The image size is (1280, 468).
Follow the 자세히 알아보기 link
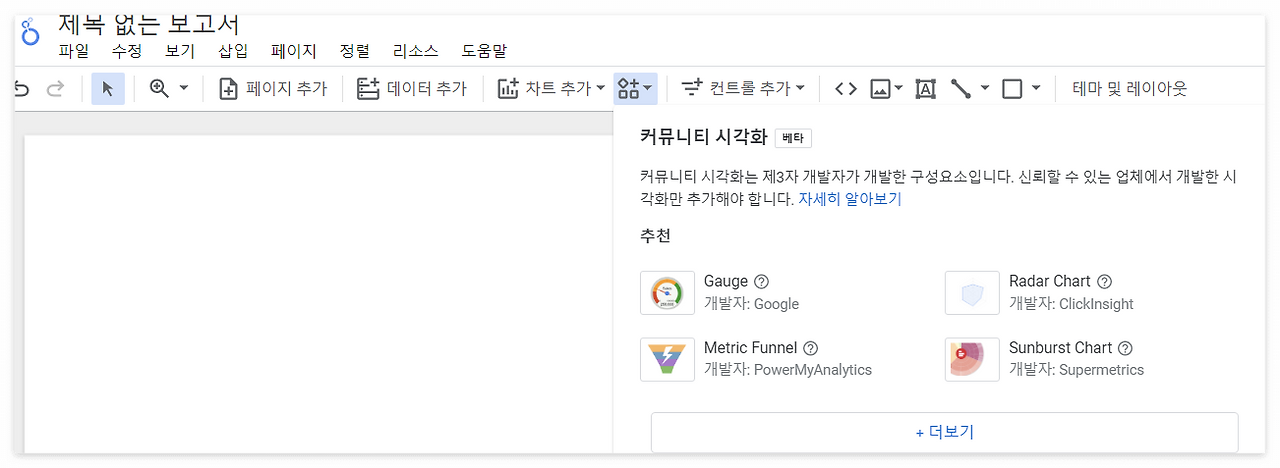point(850,199)
